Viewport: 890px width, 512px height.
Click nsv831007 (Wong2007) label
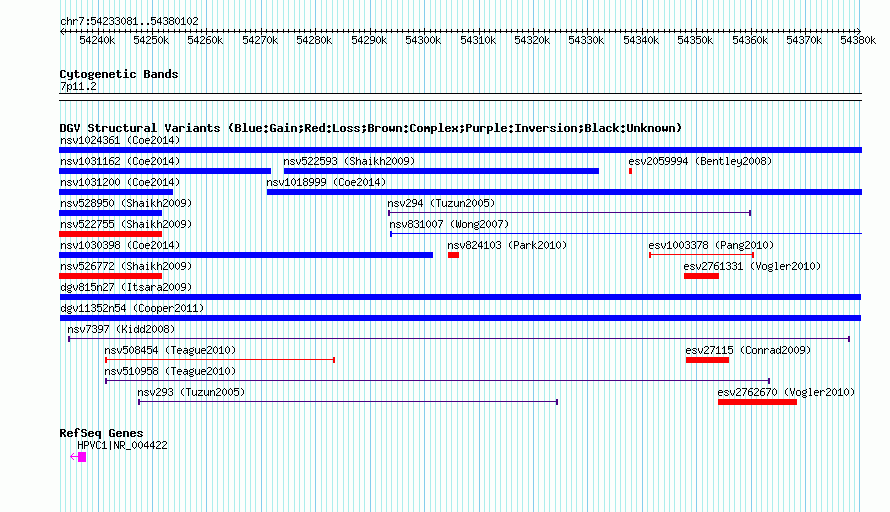click(x=449, y=224)
